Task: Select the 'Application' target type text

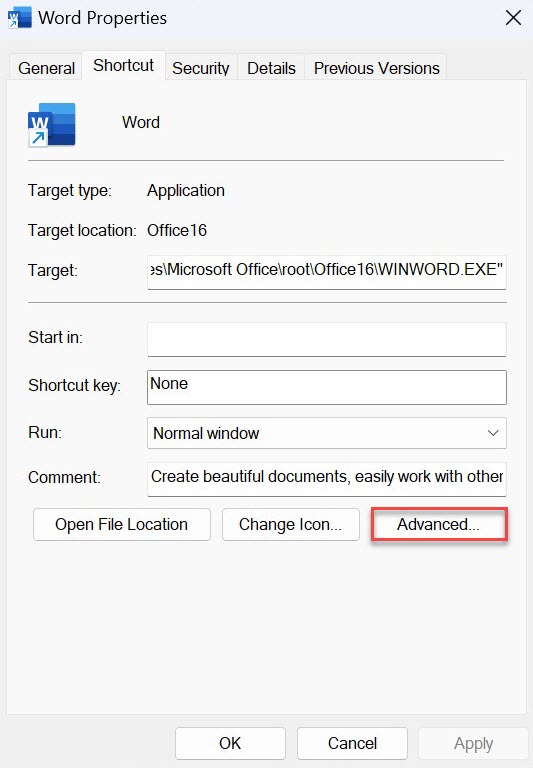Action: coord(186,190)
